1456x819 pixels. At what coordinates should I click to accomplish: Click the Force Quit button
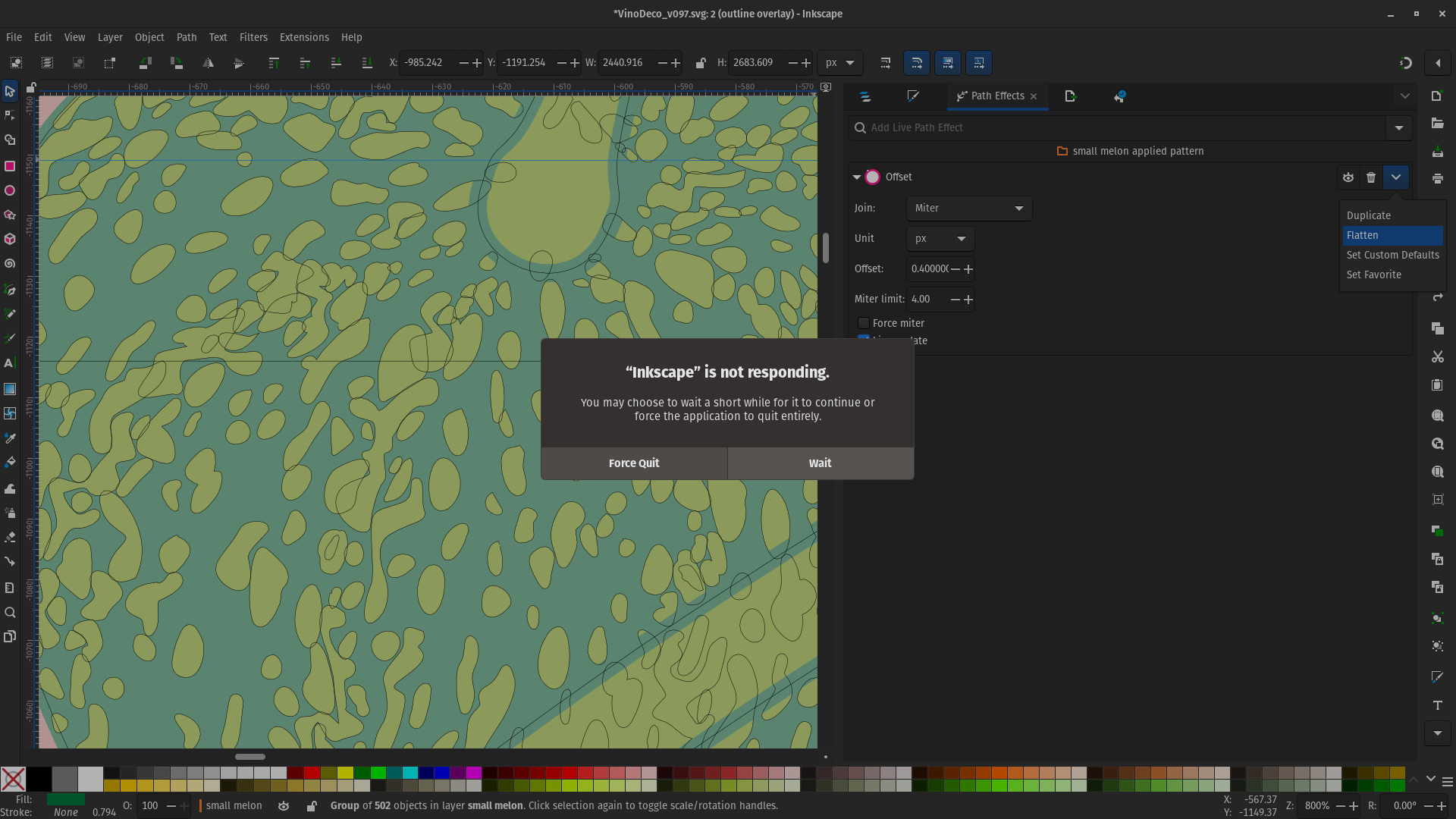click(x=634, y=463)
